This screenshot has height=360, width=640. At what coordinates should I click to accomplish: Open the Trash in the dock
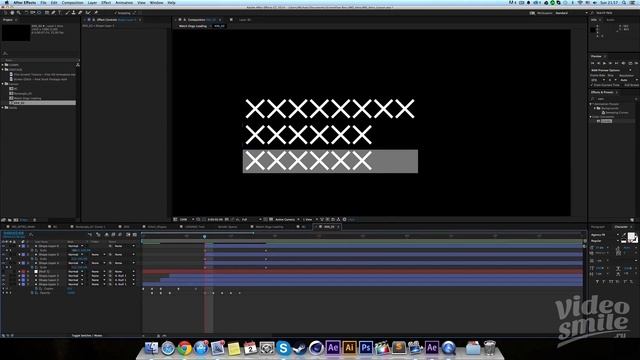coord(489,348)
